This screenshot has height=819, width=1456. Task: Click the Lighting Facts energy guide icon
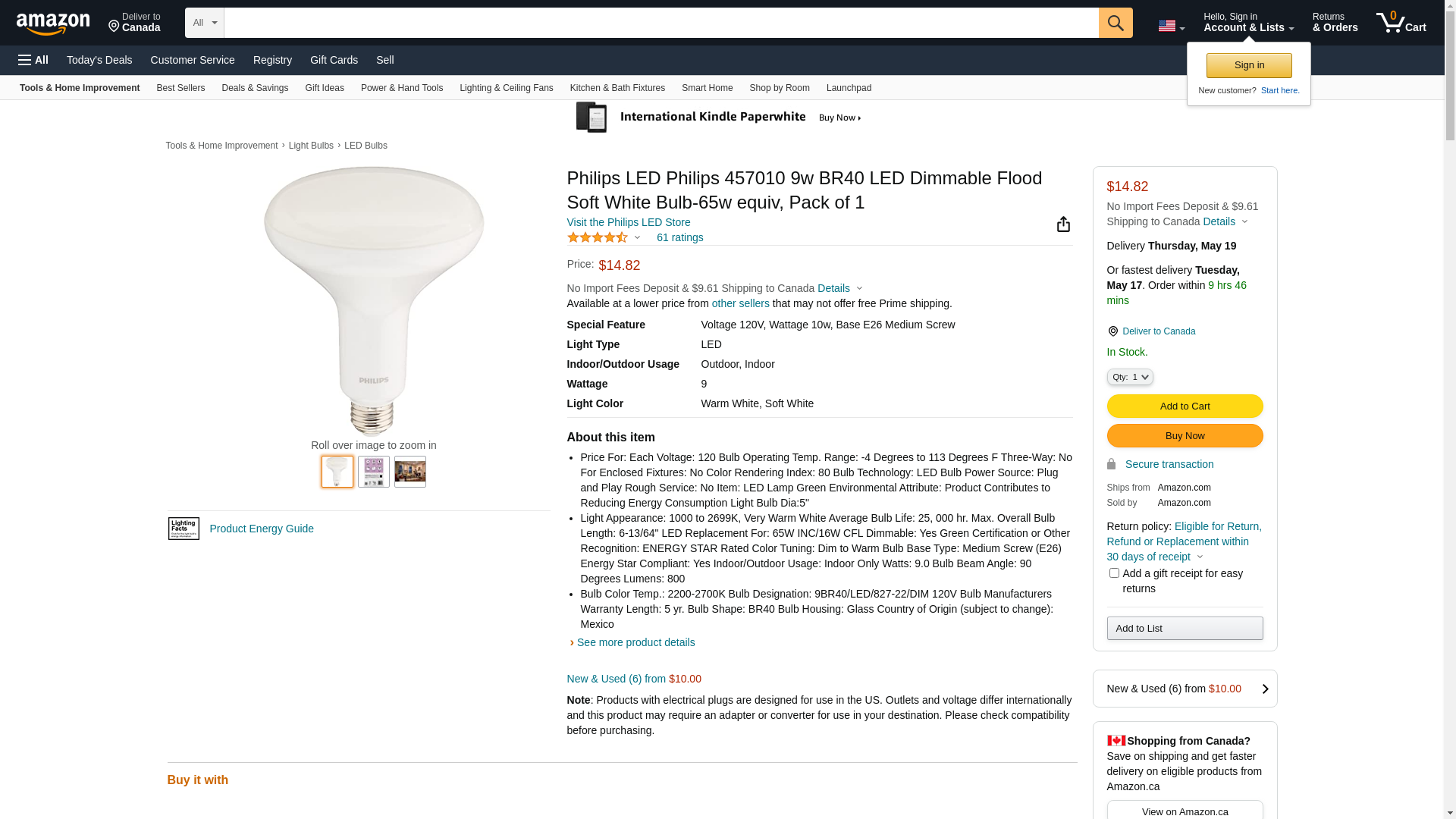point(184,529)
